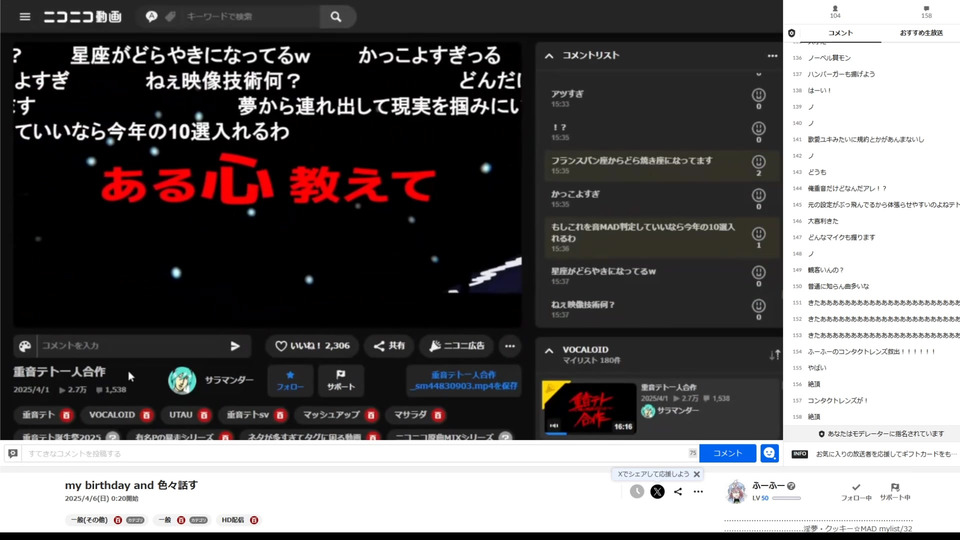The width and height of the screenshot is (960, 540).
Task: Switch search to tag mode icon
Action: coord(170,17)
